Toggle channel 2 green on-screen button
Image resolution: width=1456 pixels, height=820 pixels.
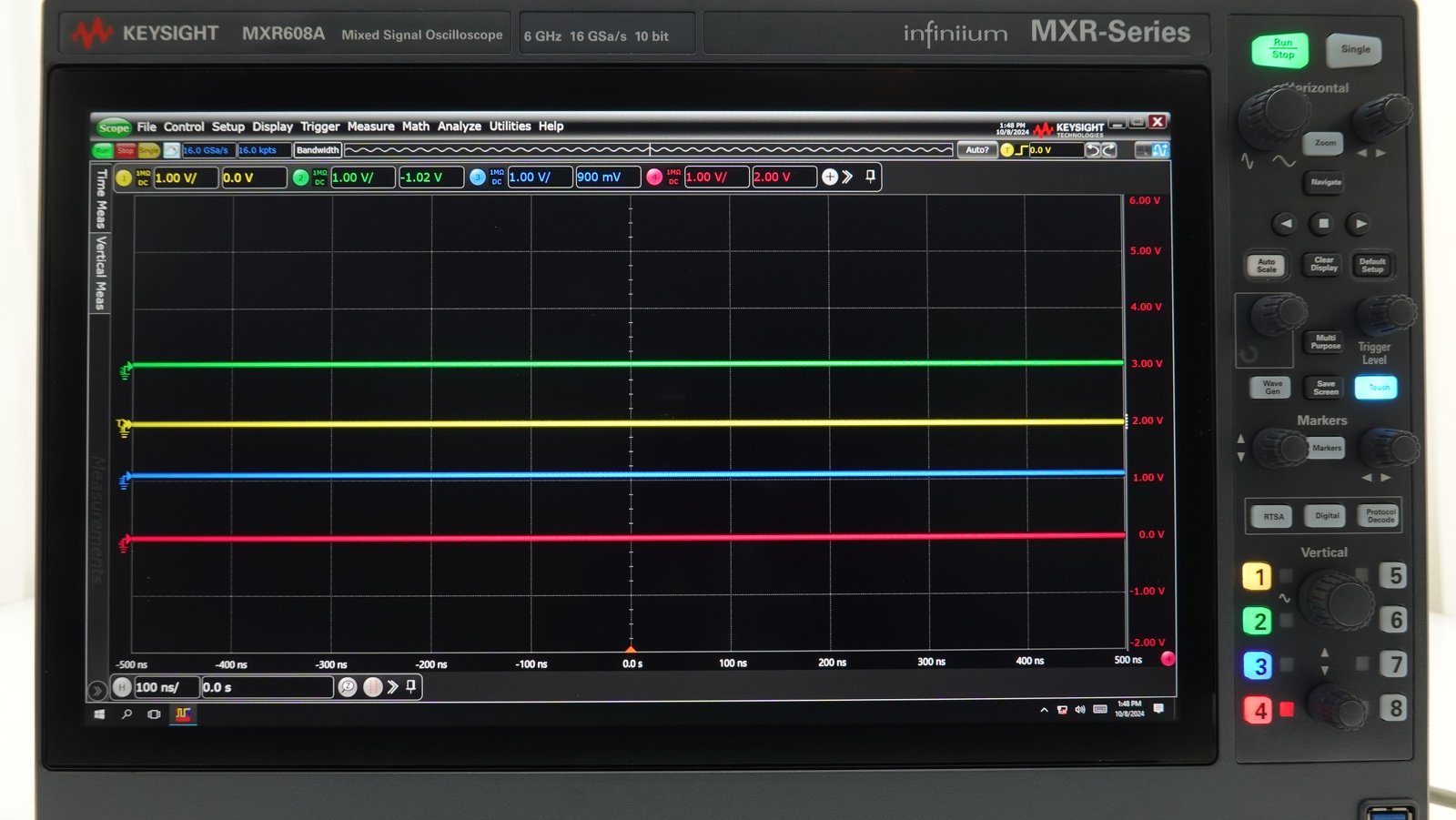(300, 177)
